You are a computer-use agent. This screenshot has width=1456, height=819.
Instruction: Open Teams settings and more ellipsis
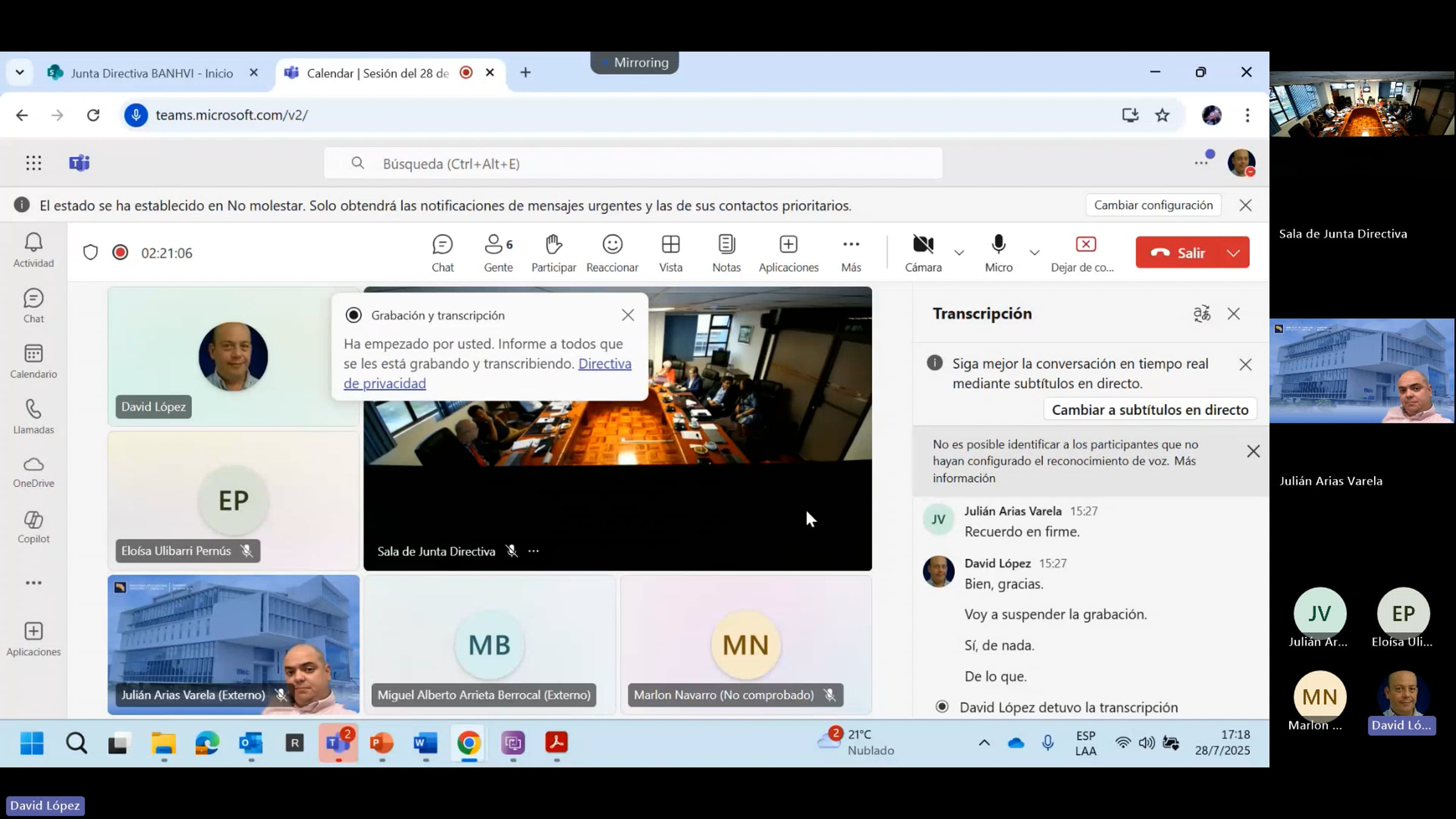pos(1201,163)
